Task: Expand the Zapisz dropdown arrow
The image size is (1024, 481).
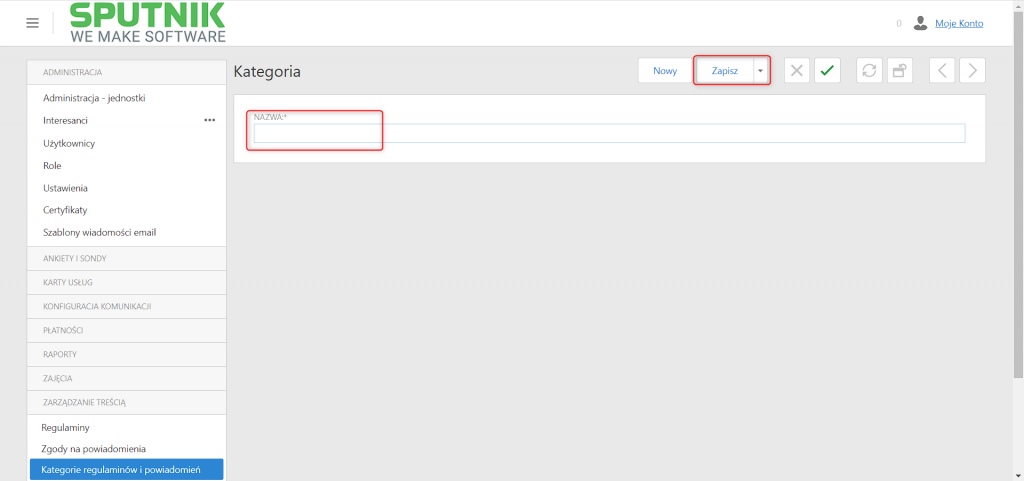Action: pos(761,70)
